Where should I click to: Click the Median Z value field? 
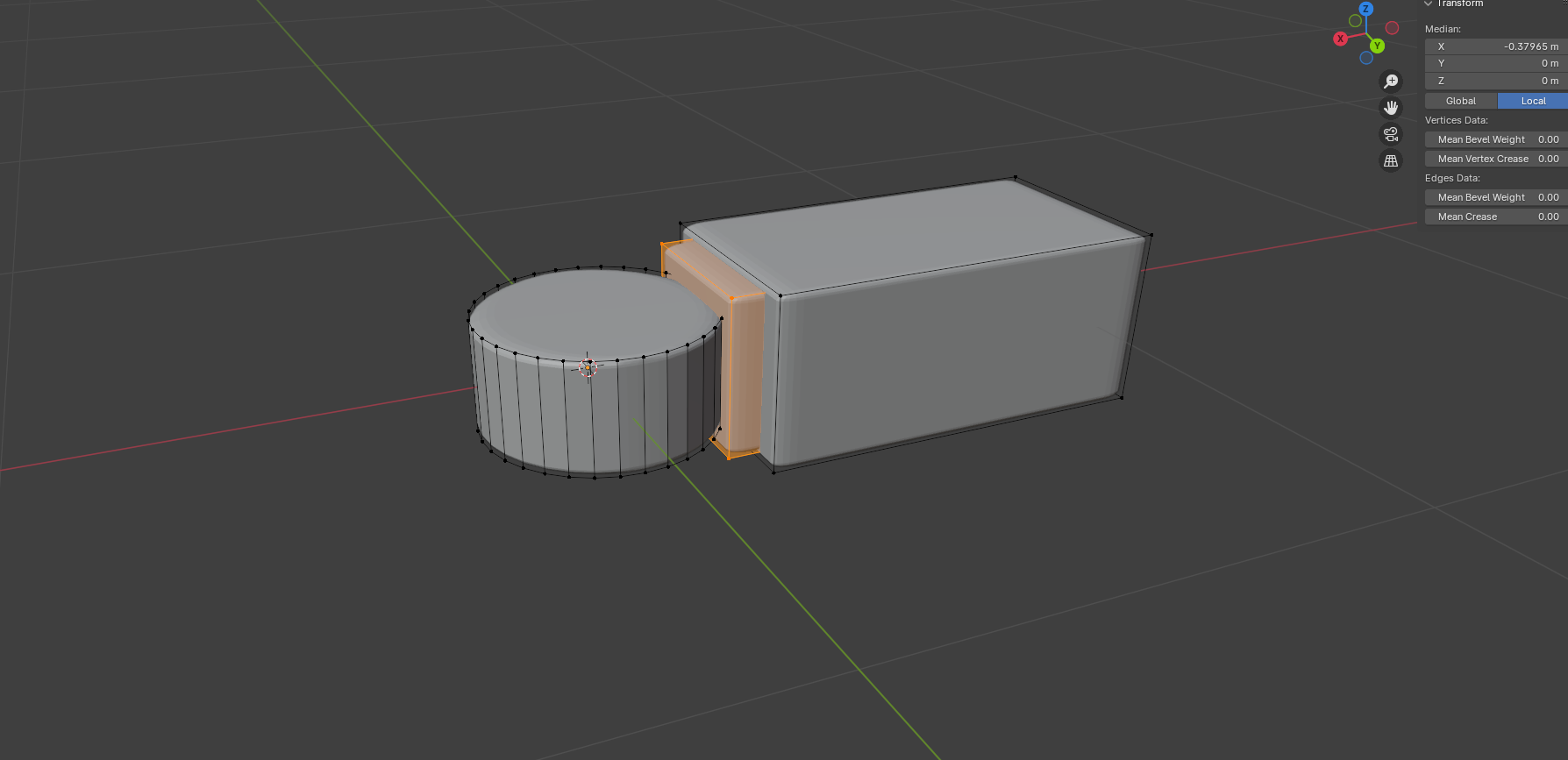point(1495,81)
